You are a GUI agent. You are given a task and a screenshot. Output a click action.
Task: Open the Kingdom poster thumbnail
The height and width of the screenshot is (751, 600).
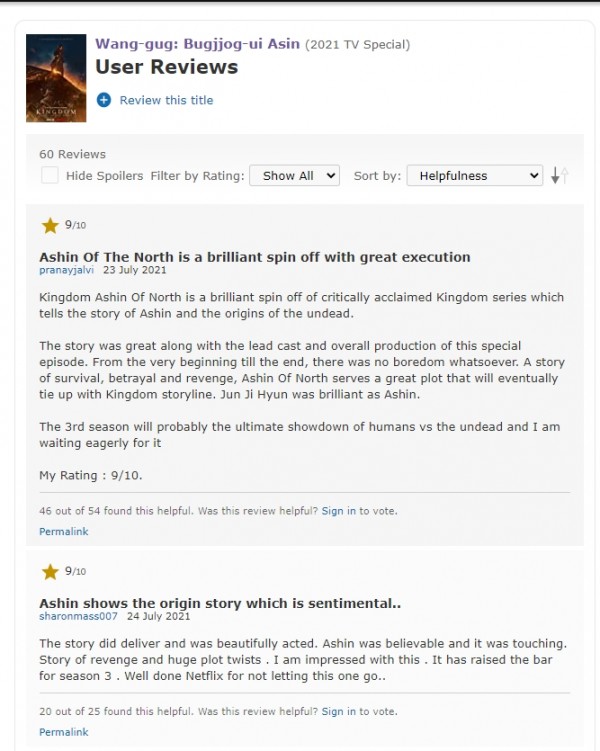57,78
